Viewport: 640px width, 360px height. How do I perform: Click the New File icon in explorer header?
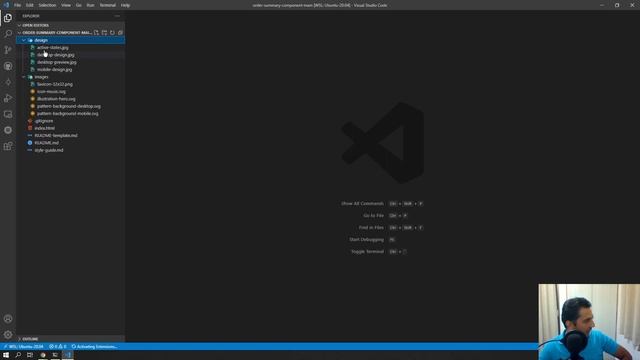(x=96, y=33)
